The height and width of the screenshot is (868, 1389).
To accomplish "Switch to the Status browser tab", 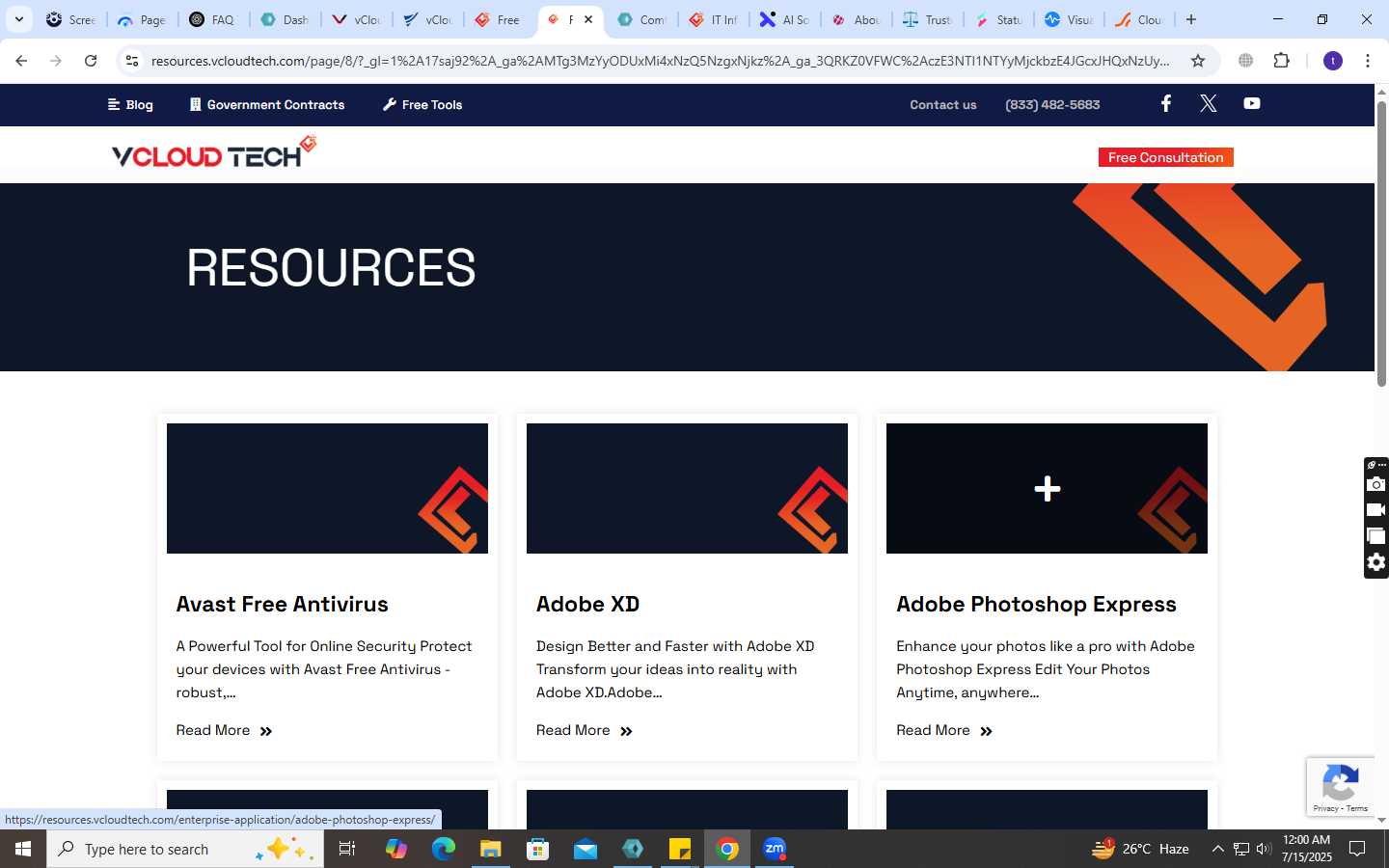I will click(x=999, y=19).
